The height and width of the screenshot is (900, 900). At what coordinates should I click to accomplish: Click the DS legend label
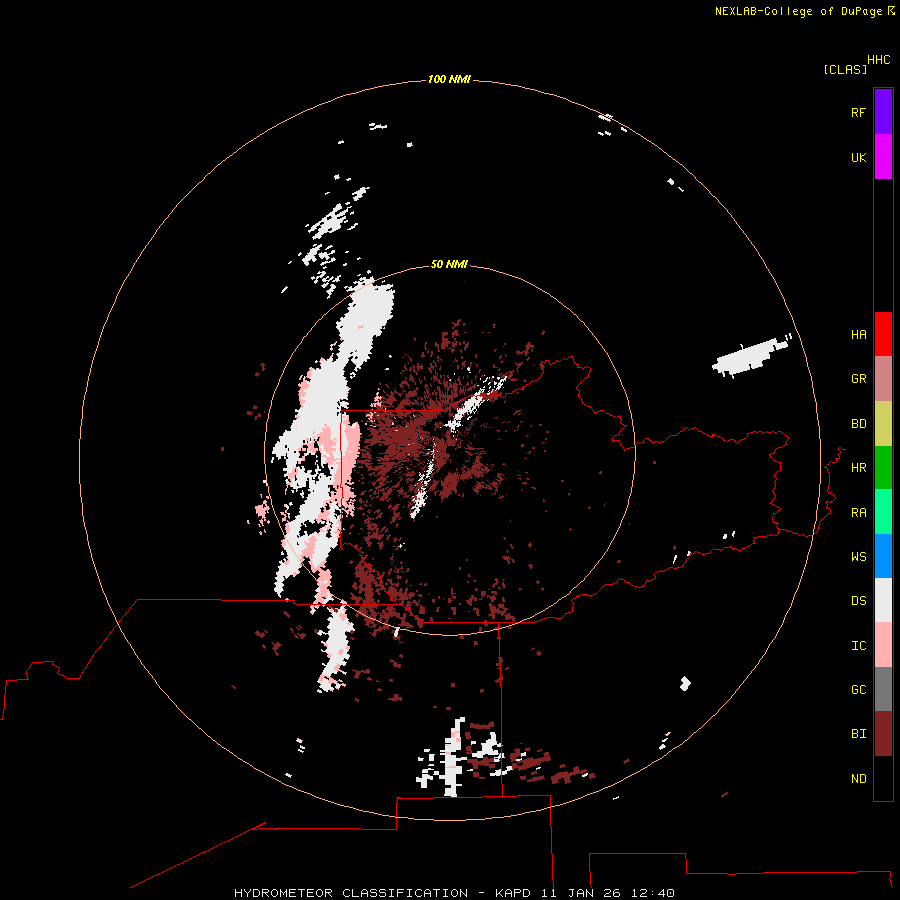point(859,601)
